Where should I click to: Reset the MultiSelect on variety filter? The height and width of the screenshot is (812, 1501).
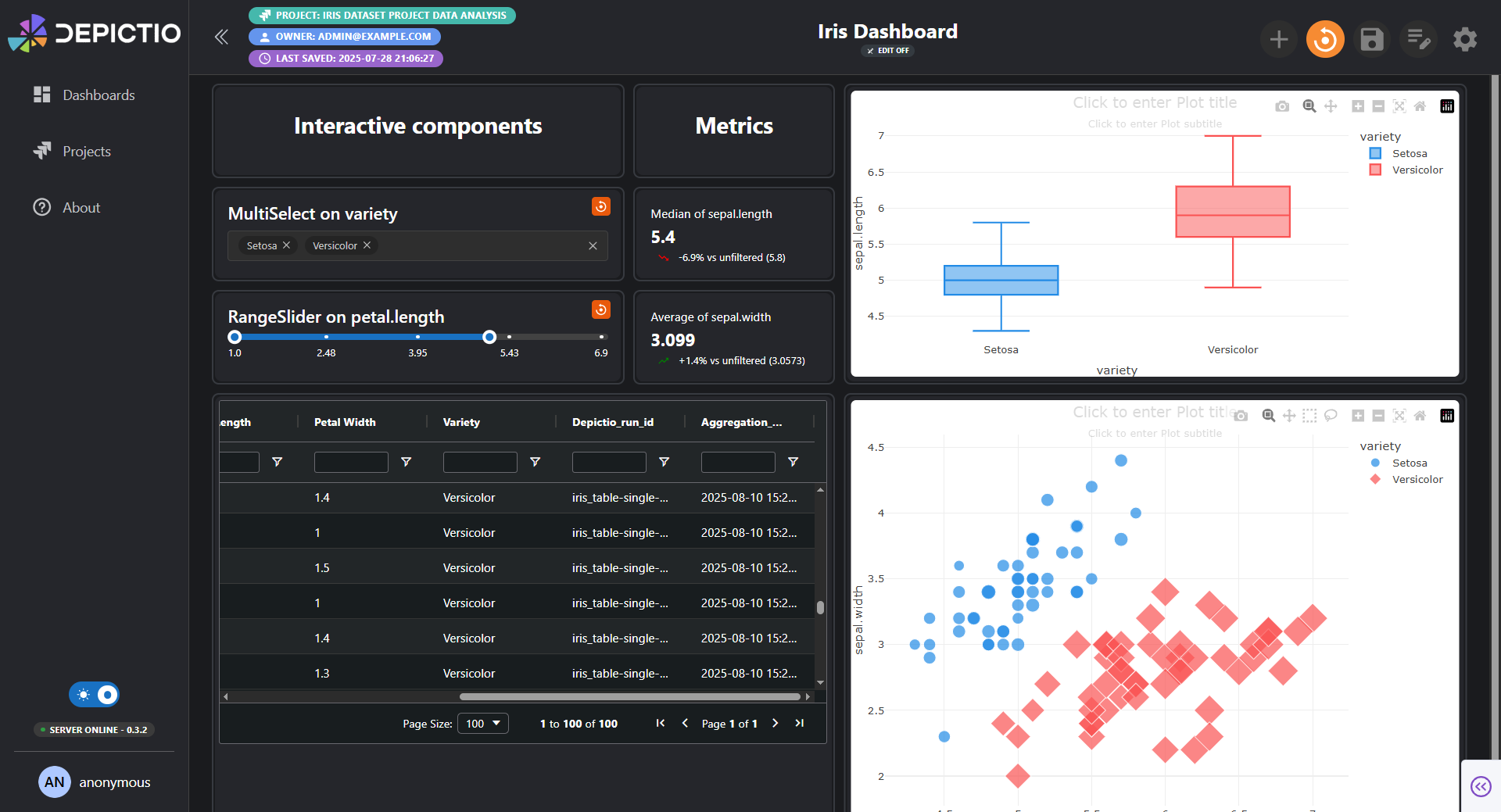click(601, 206)
